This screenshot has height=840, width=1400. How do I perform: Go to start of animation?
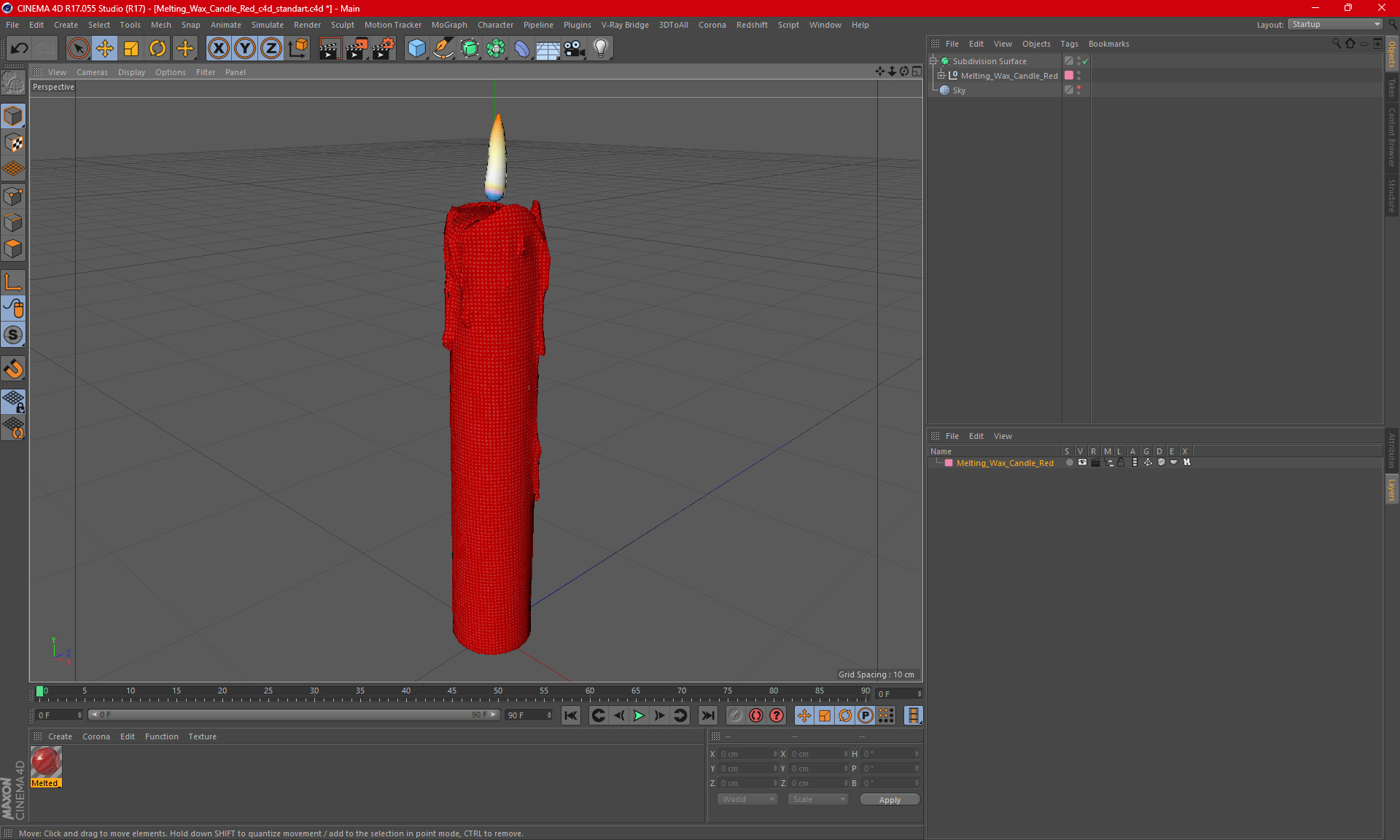570,715
